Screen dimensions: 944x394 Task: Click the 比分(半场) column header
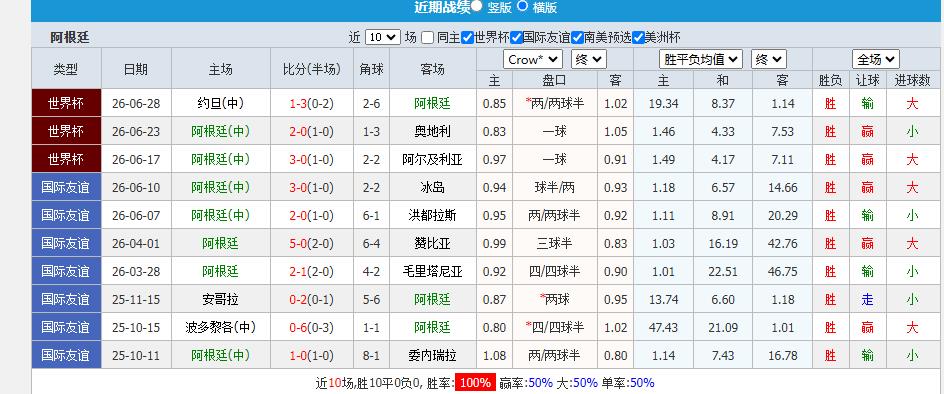pyautogui.click(x=311, y=69)
